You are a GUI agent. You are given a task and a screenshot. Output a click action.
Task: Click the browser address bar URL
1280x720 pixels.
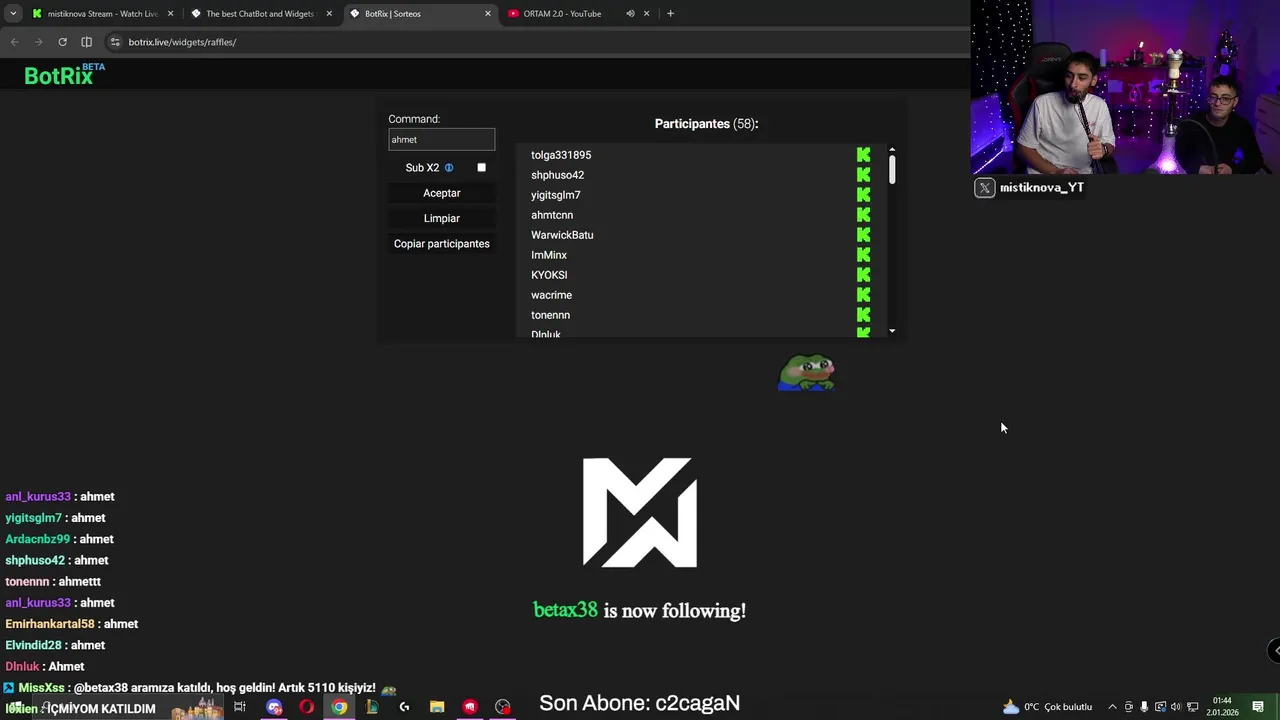tap(182, 42)
